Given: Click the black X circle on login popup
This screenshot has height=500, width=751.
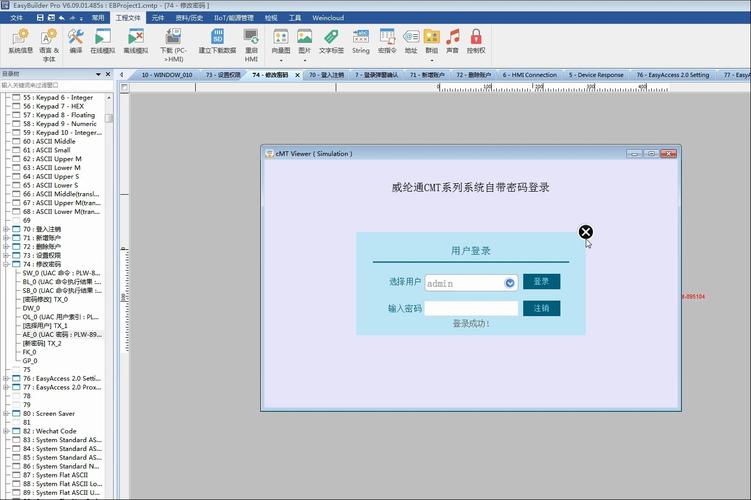Looking at the screenshot, I should (x=585, y=232).
